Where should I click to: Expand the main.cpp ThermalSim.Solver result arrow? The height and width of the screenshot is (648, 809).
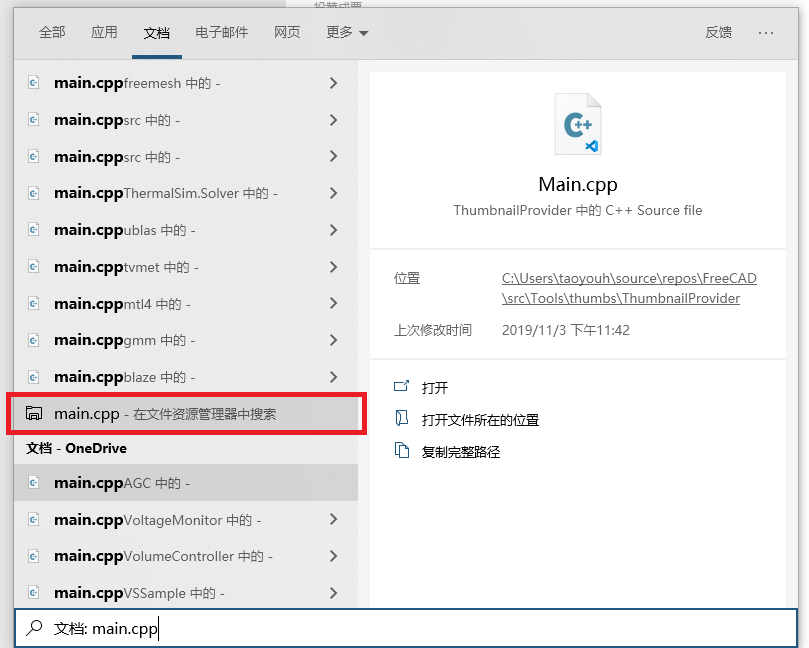(333, 193)
